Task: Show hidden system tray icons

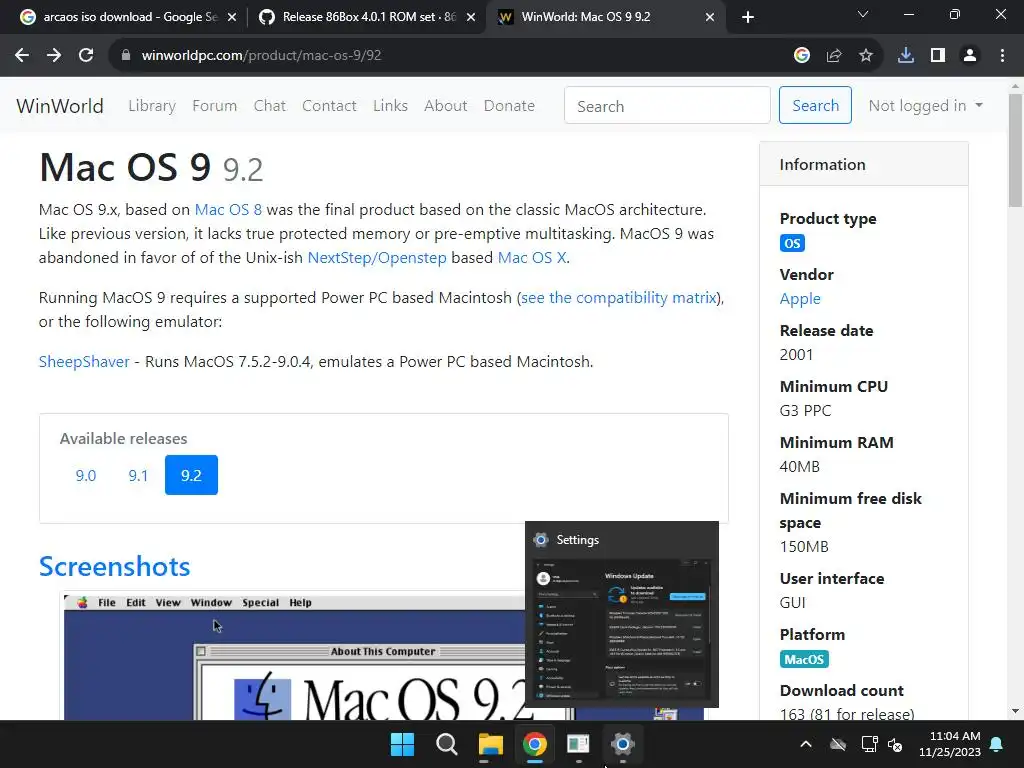Action: tap(806, 744)
